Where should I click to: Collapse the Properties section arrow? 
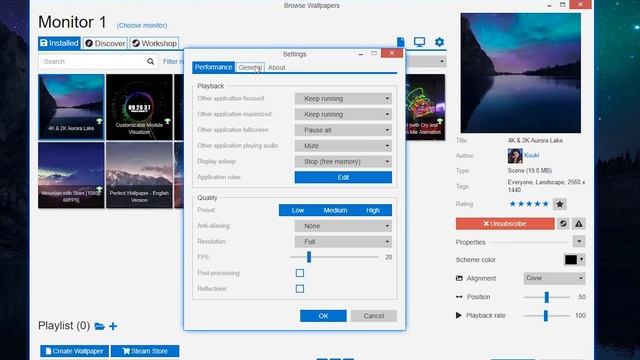(579, 242)
